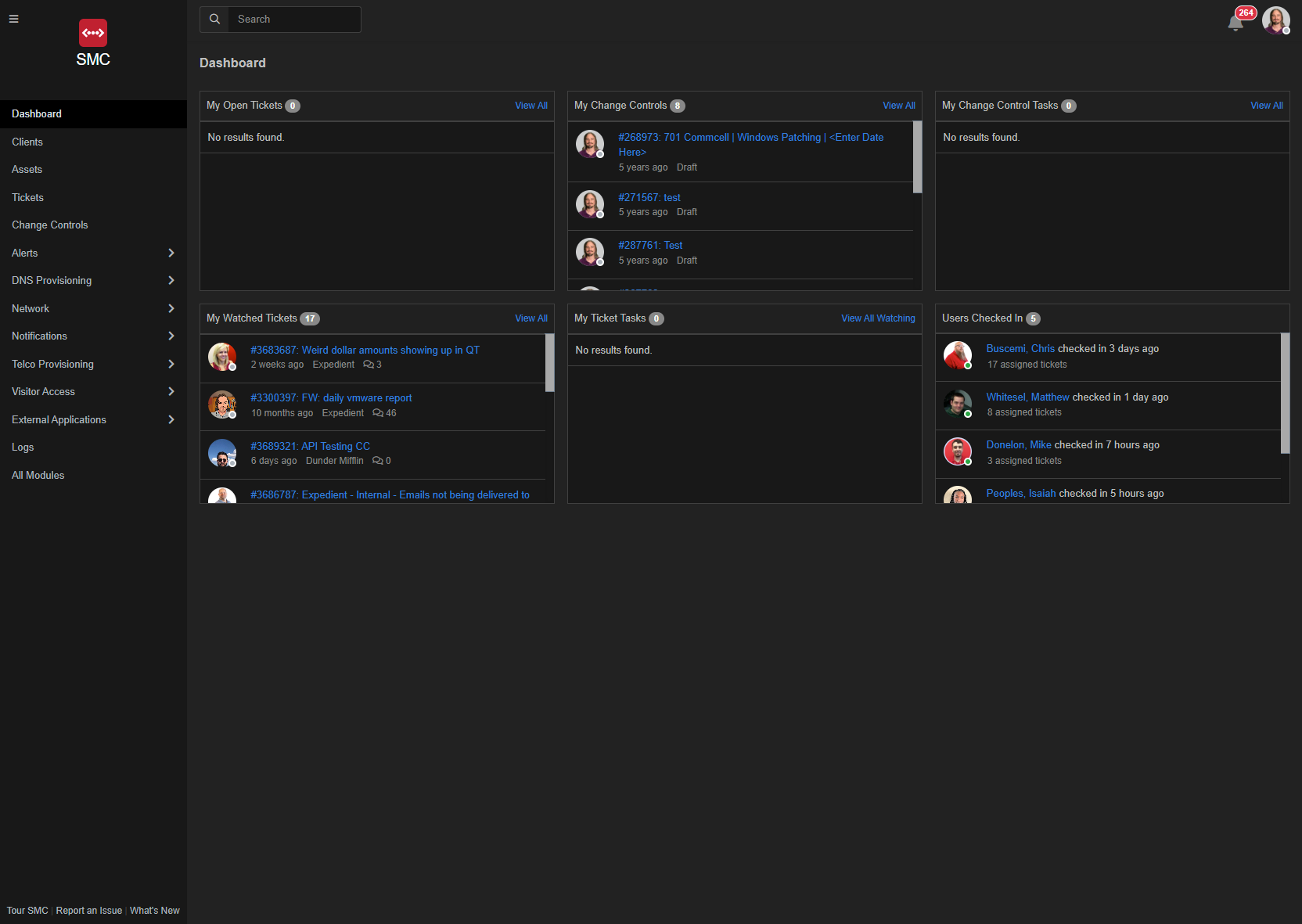Click inside the Search input field
Viewport: 1302px width, 924px height.
click(294, 19)
